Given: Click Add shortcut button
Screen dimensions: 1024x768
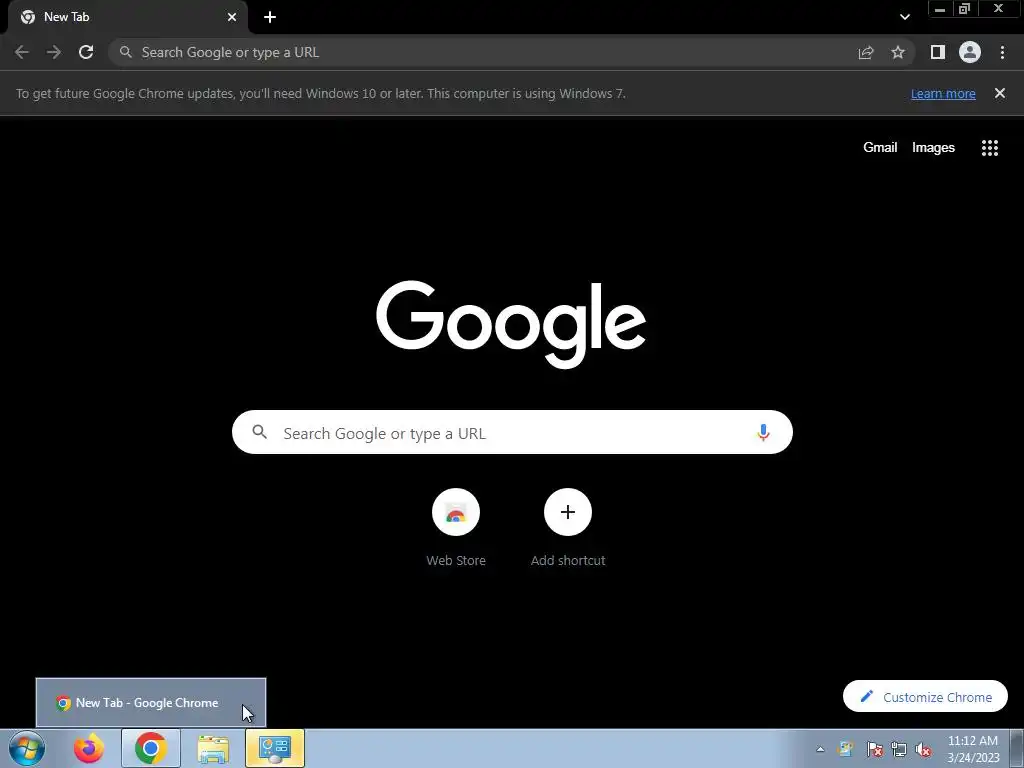Looking at the screenshot, I should coord(568,528).
